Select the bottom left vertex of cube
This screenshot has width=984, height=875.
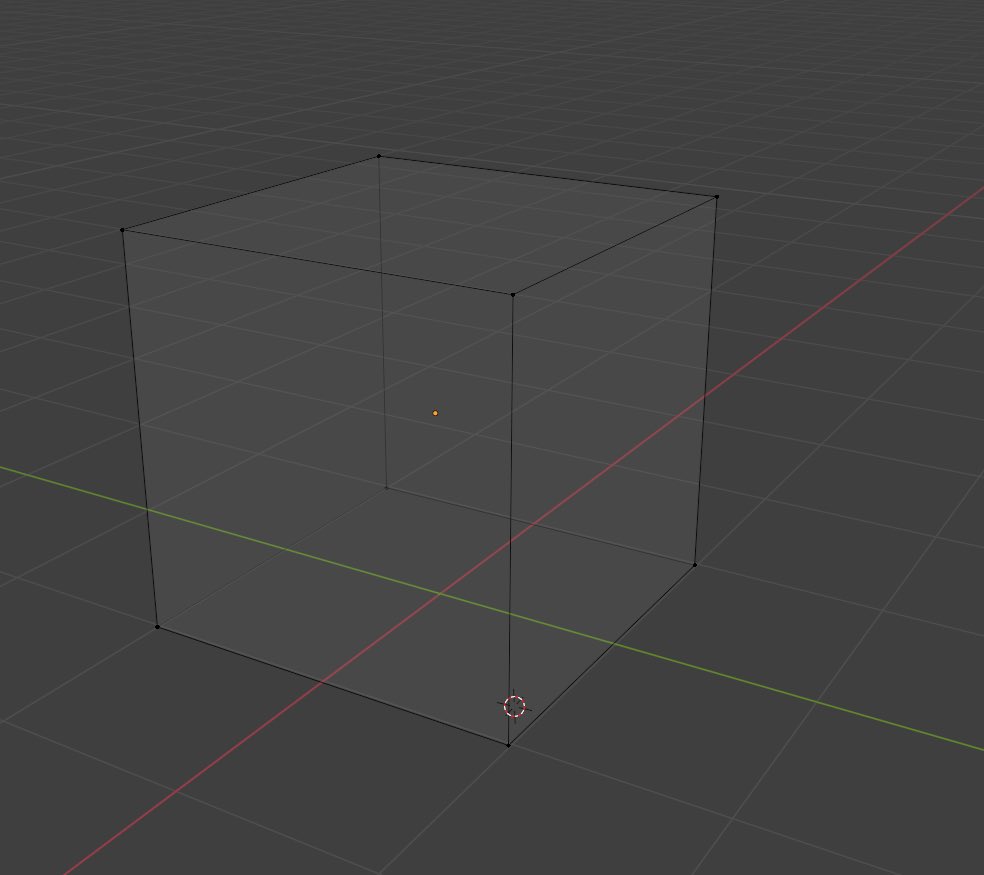[157, 626]
